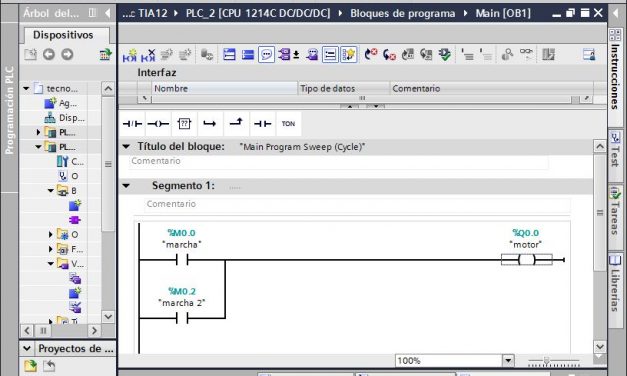Insert output coil from favorites

coord(158,124)
